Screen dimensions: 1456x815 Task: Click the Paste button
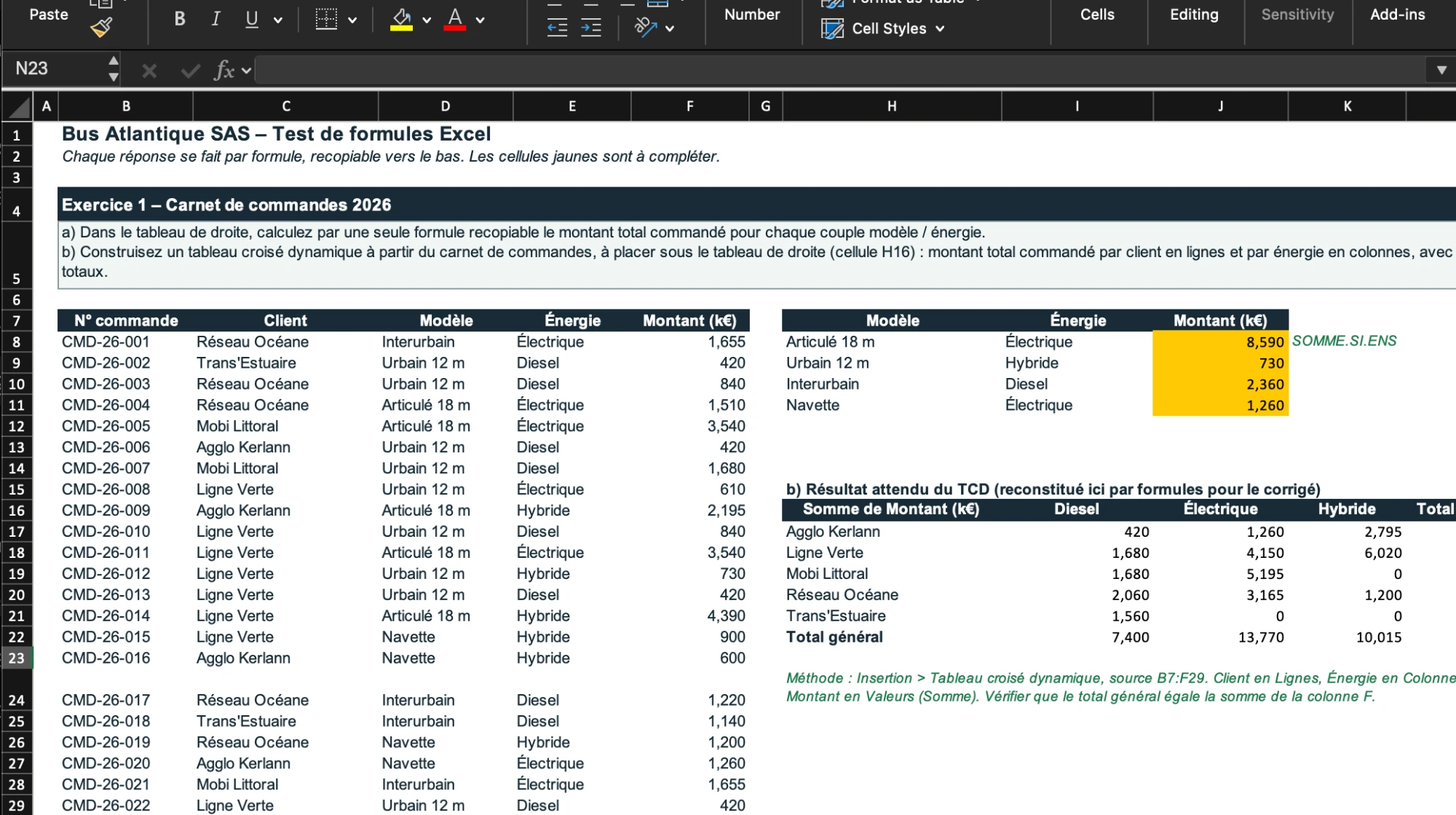pyautogui.click(x=49, y=15)
